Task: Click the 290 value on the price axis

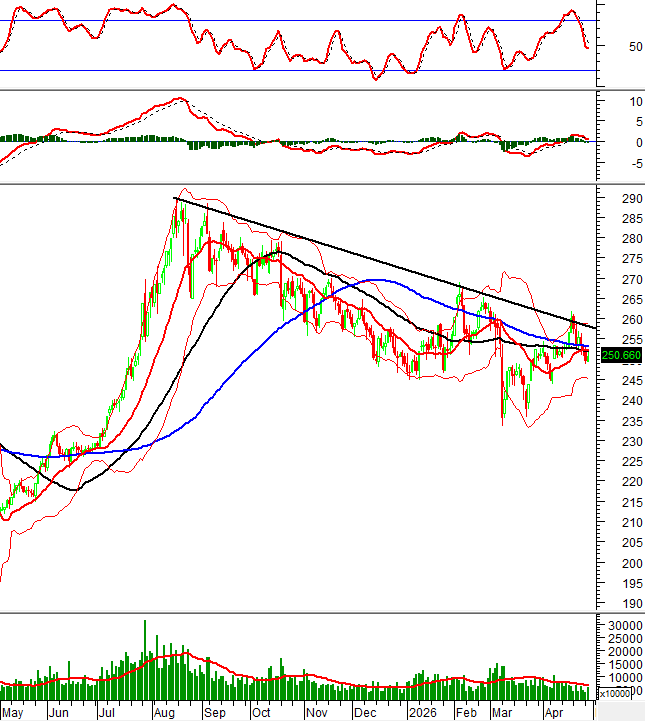Action: point(632,199)
